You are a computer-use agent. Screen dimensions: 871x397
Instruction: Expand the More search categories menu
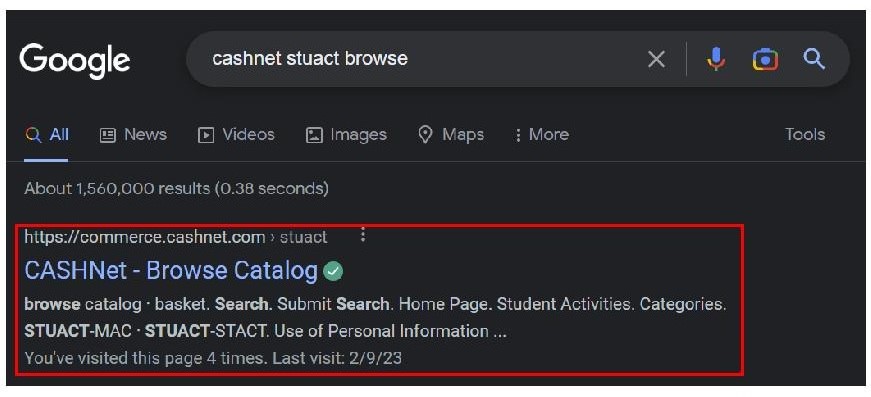tap(542, 135)
